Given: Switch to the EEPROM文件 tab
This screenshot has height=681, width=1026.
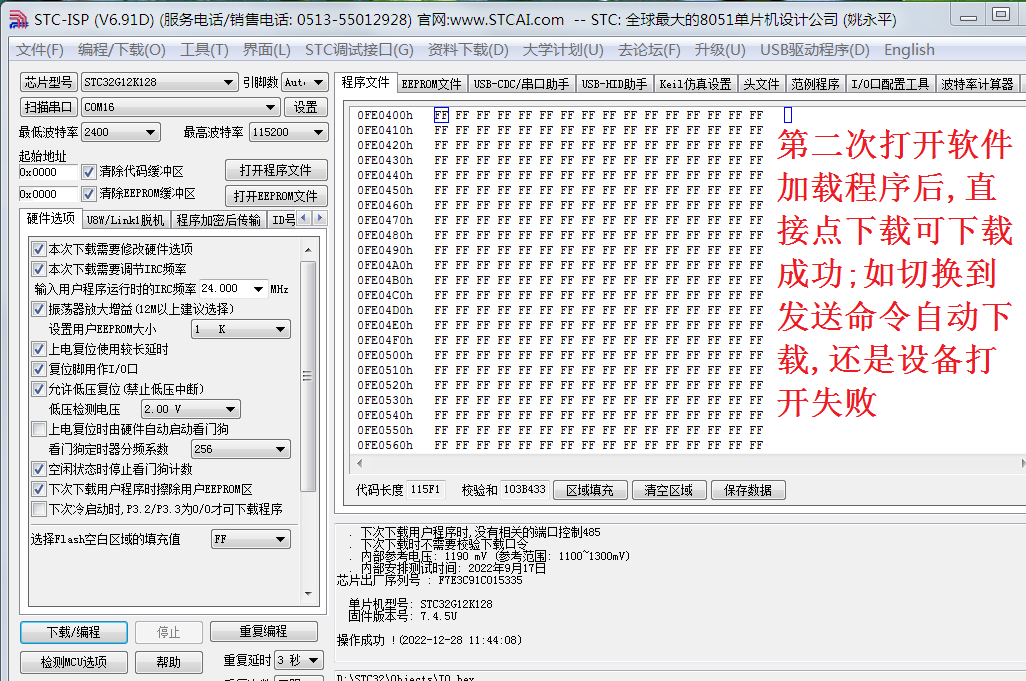Looking at the screenshot, I should click(x=431, y=84).
